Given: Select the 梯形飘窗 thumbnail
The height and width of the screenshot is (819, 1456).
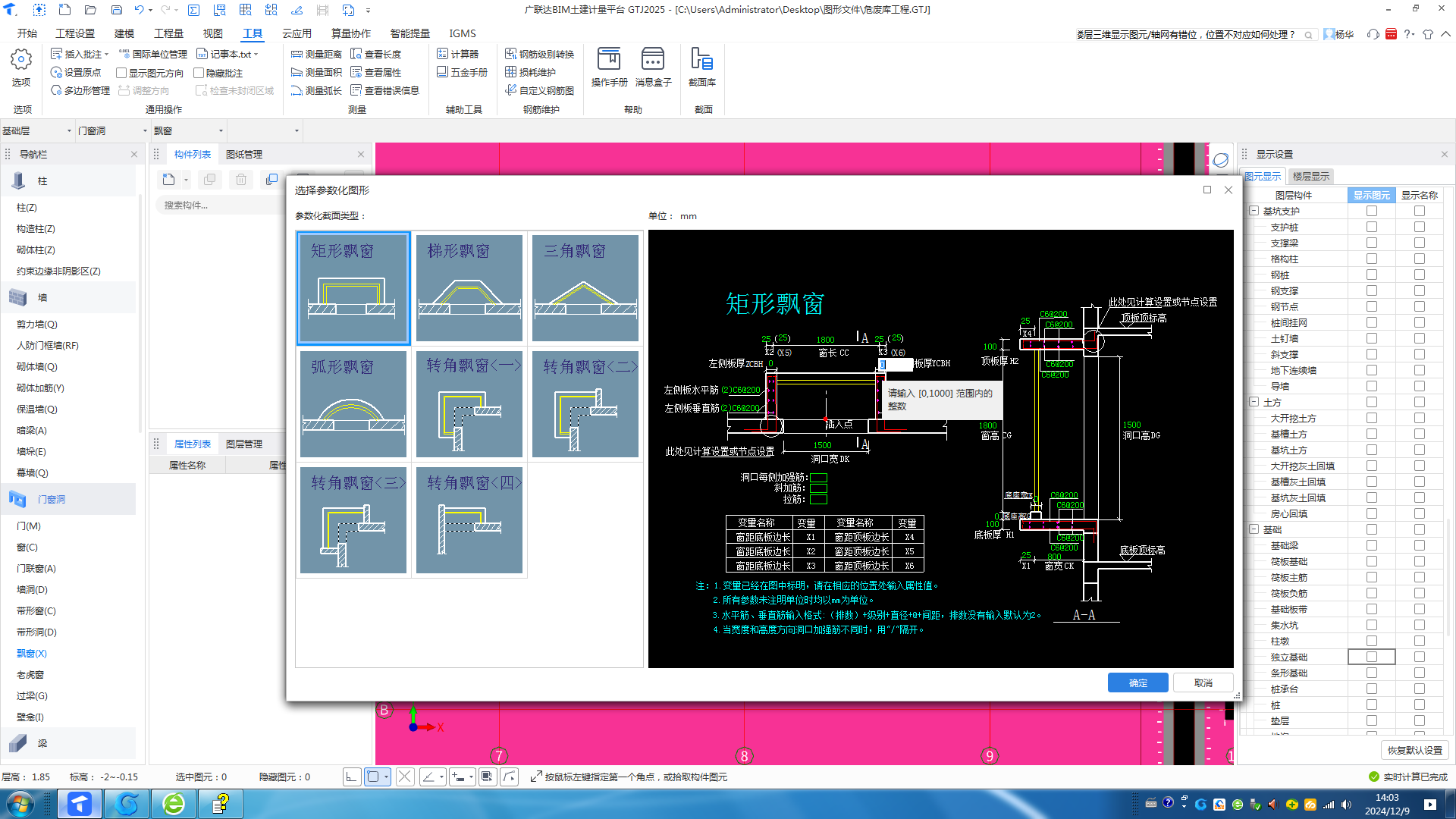Looking at the screenshot, I should pyautogui.click(x=469, y=288).
